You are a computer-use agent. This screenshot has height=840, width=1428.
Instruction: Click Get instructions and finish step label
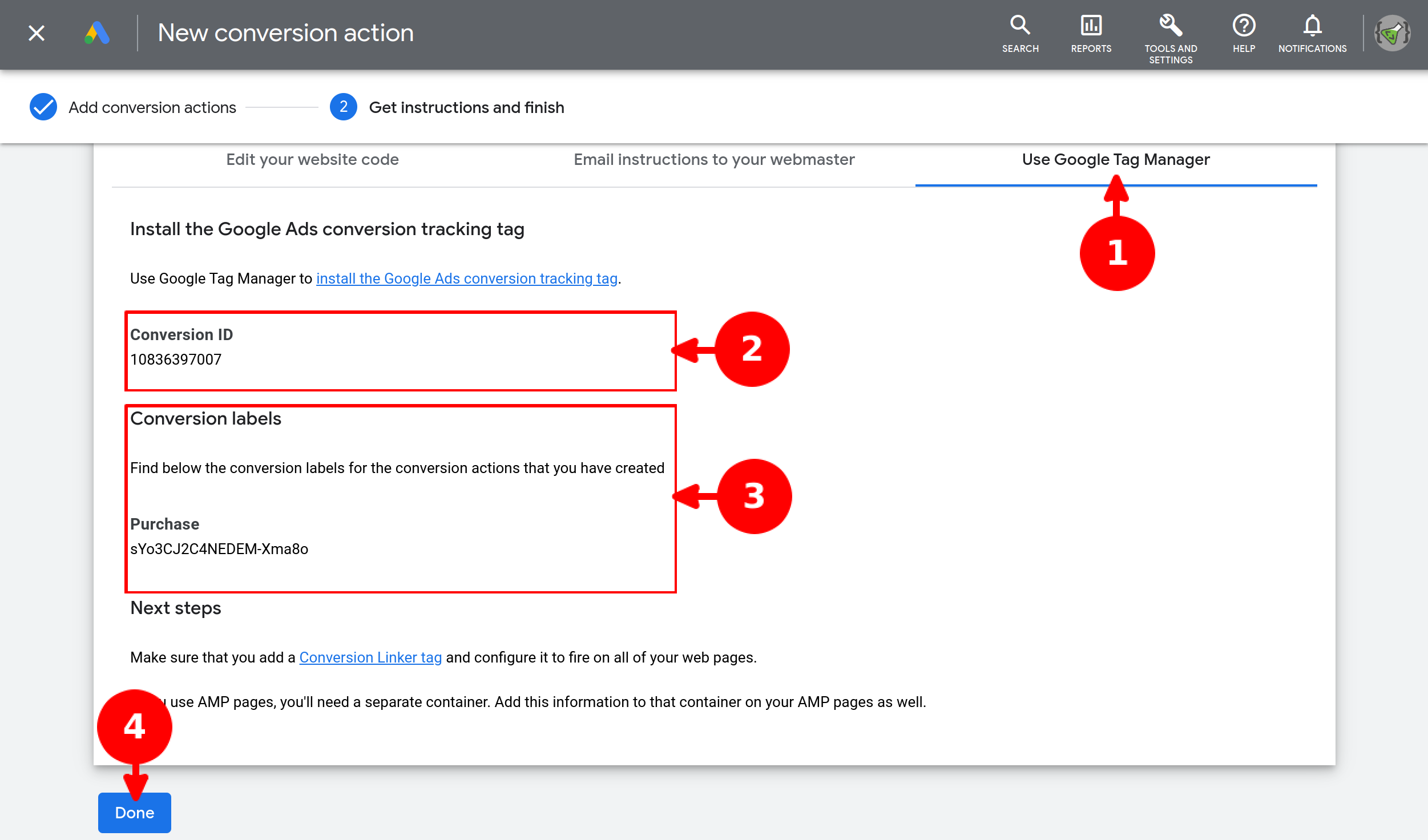(x=466, y=107)
